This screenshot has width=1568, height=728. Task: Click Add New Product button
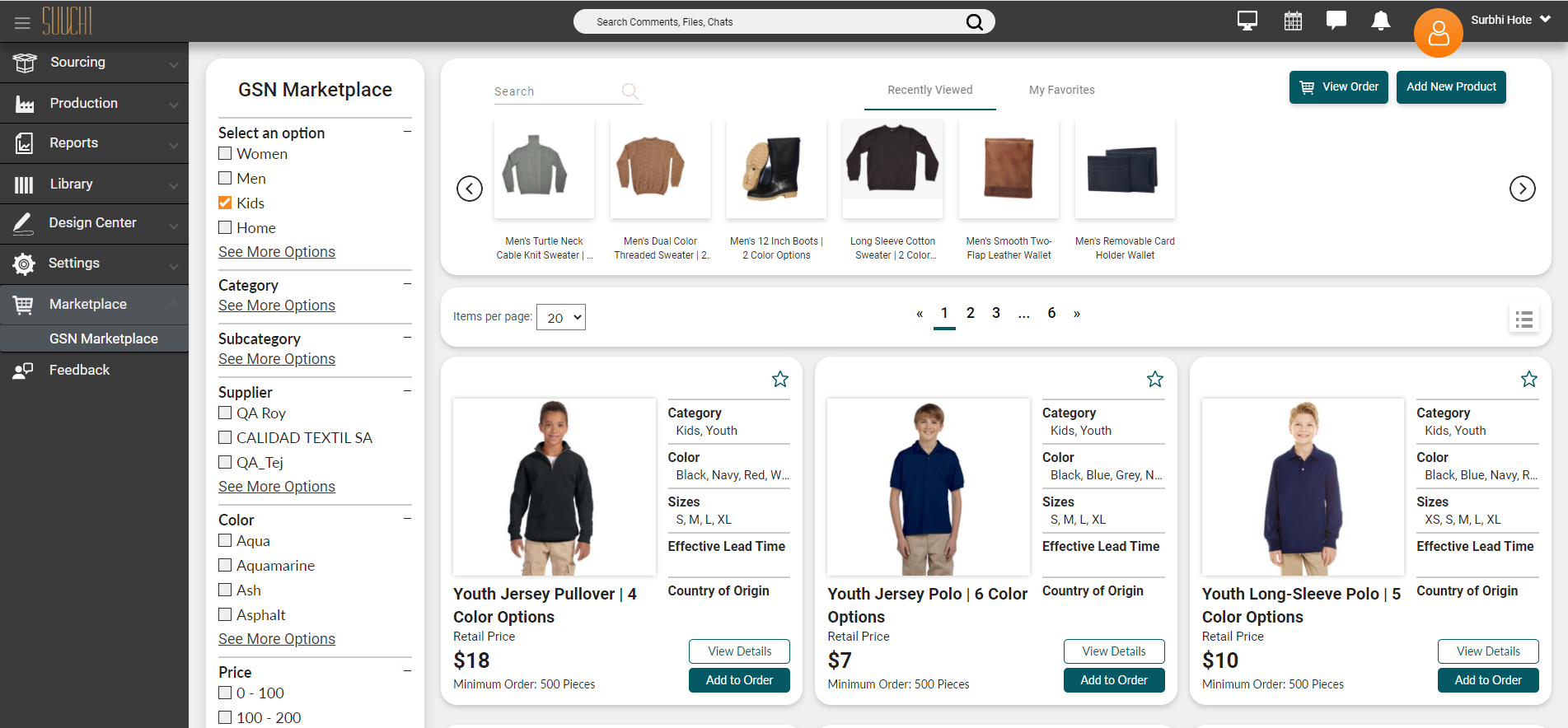coord(1451,86)
